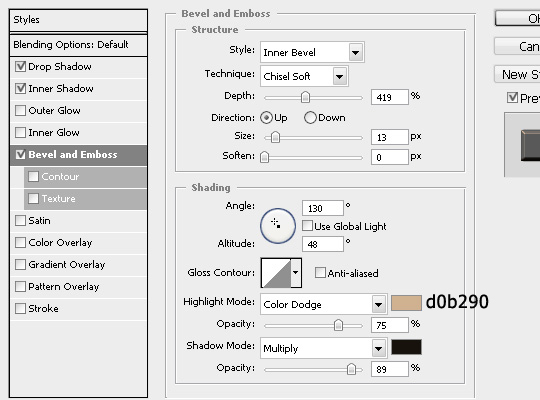Image resolution: width=540 pixels, height=400 pixels.
Task: Select the Outer Glow style row label
Action: coord(54,111)
